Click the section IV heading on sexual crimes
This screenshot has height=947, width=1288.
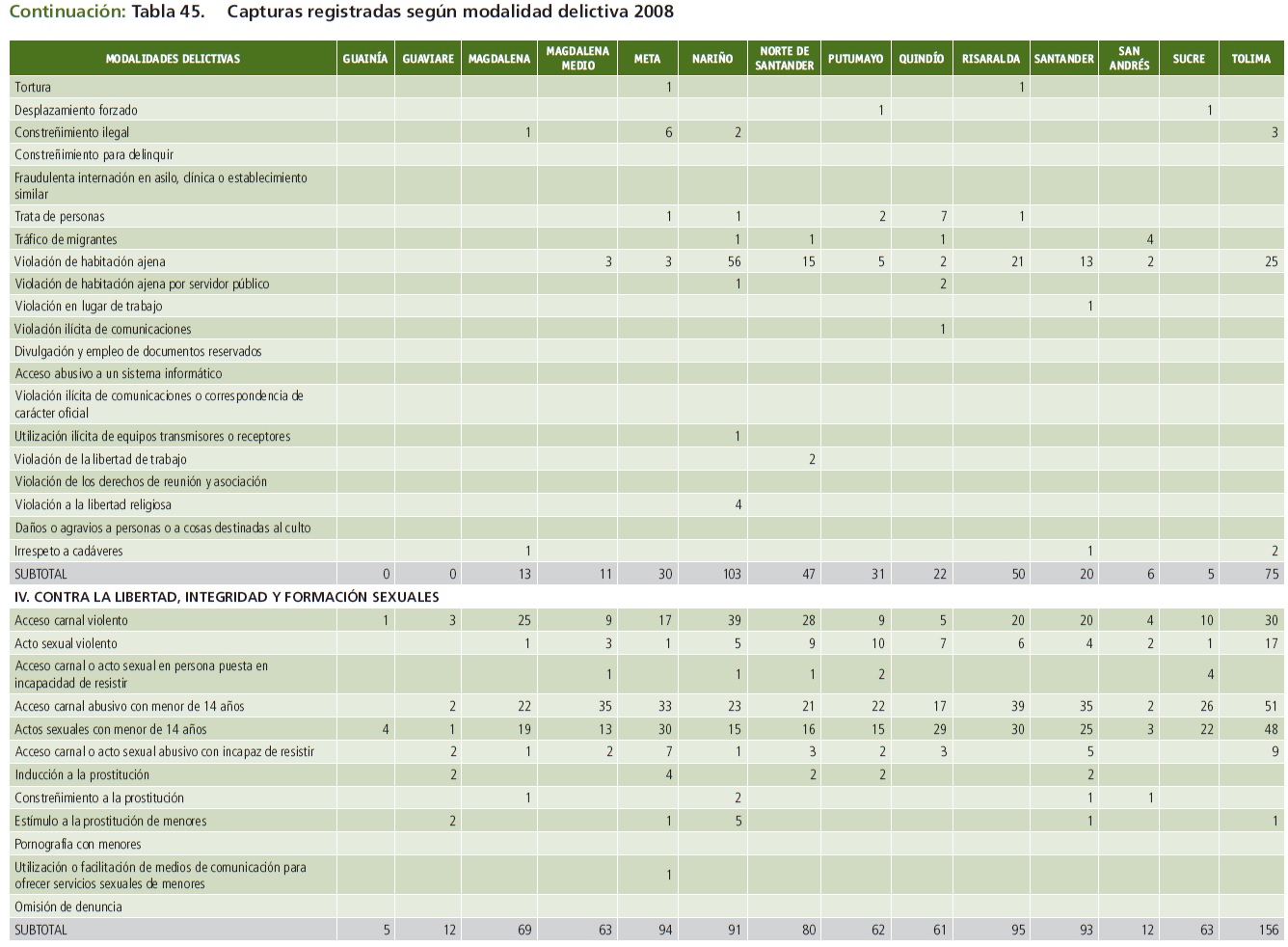[x=227, y=597]
